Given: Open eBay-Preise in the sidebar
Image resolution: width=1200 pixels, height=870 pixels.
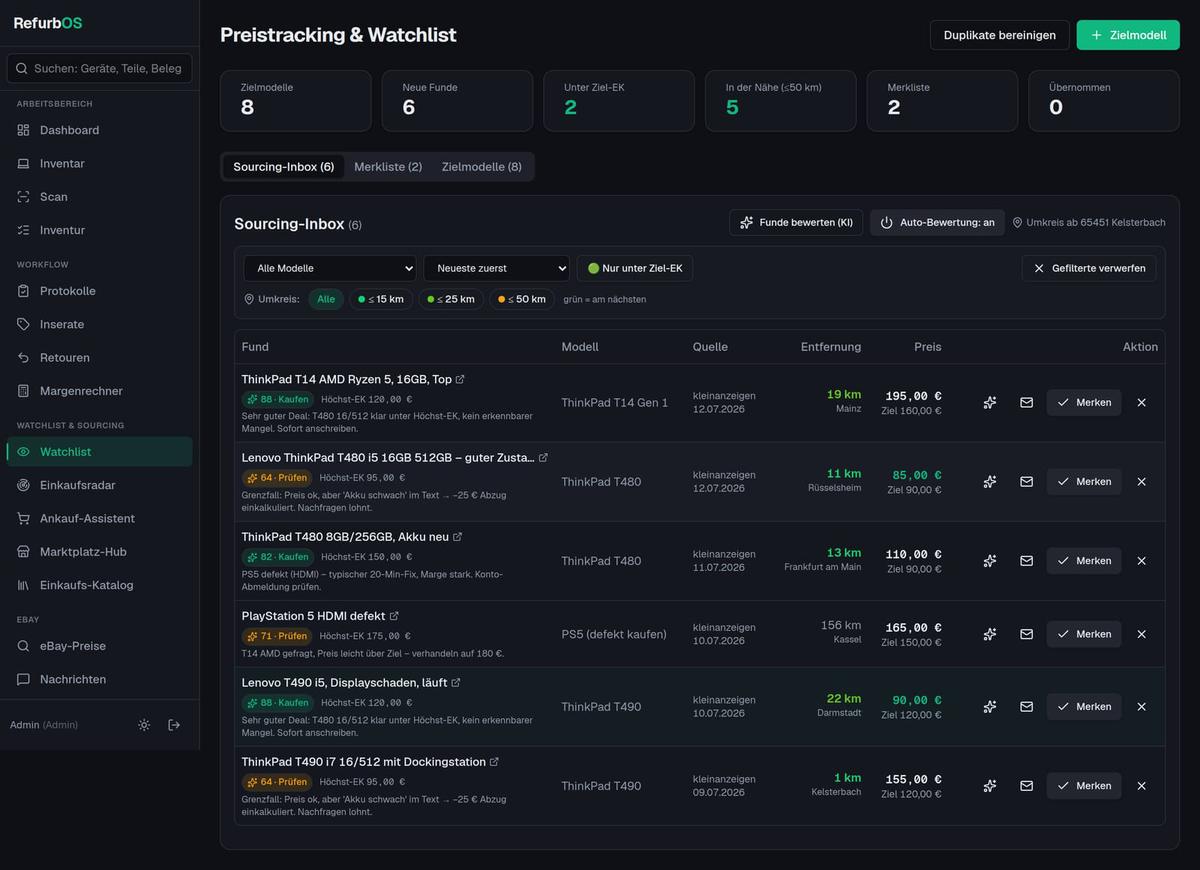Looking at the screenshot, I should [x=100, y=646].
